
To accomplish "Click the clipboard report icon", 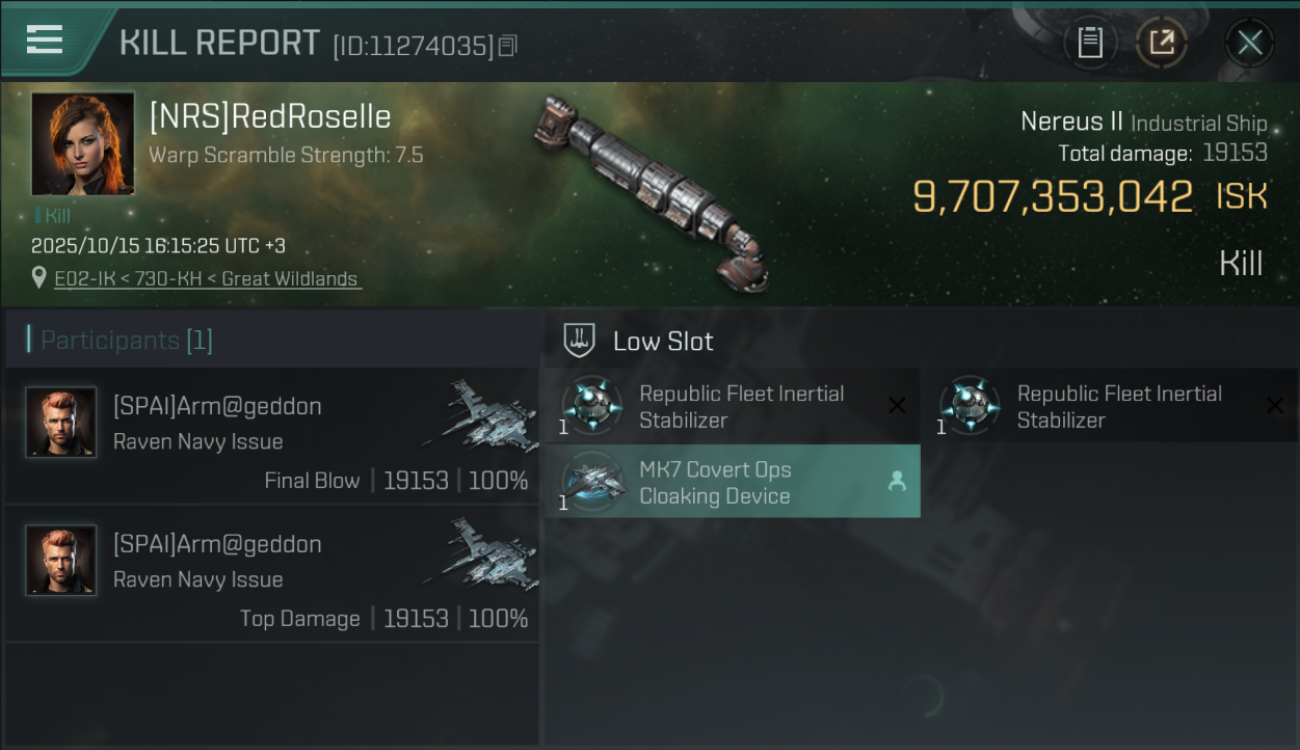I will click(x=1090, y=43).
